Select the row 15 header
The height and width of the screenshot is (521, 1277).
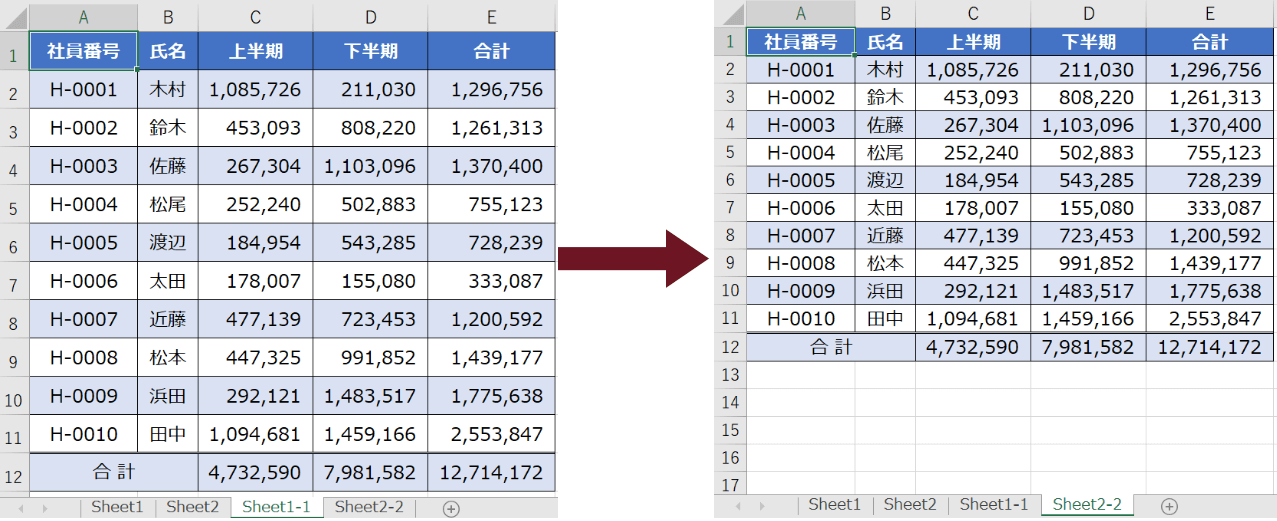(x=730, y=430)
